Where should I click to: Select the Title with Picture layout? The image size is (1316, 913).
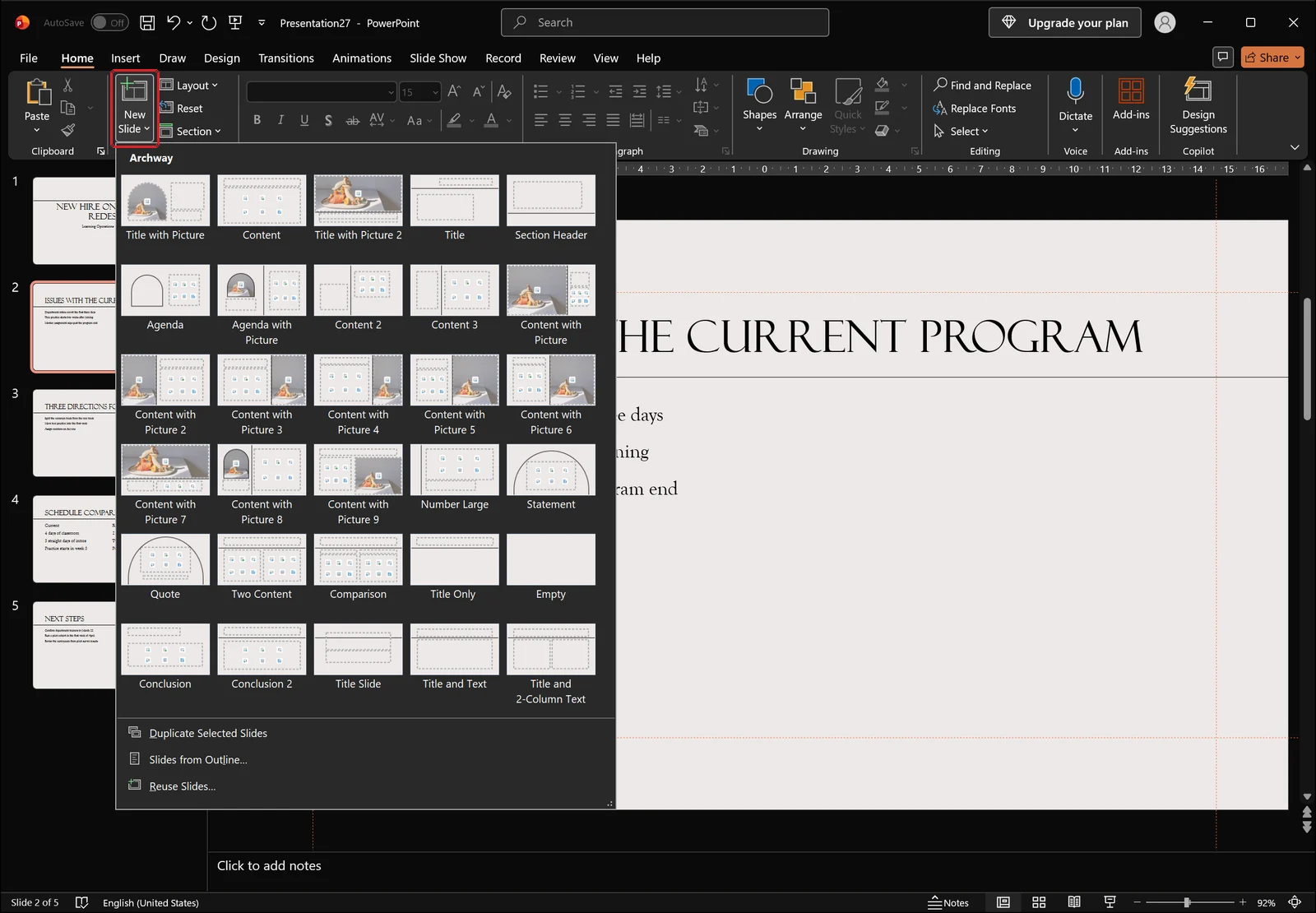point(165,209)
